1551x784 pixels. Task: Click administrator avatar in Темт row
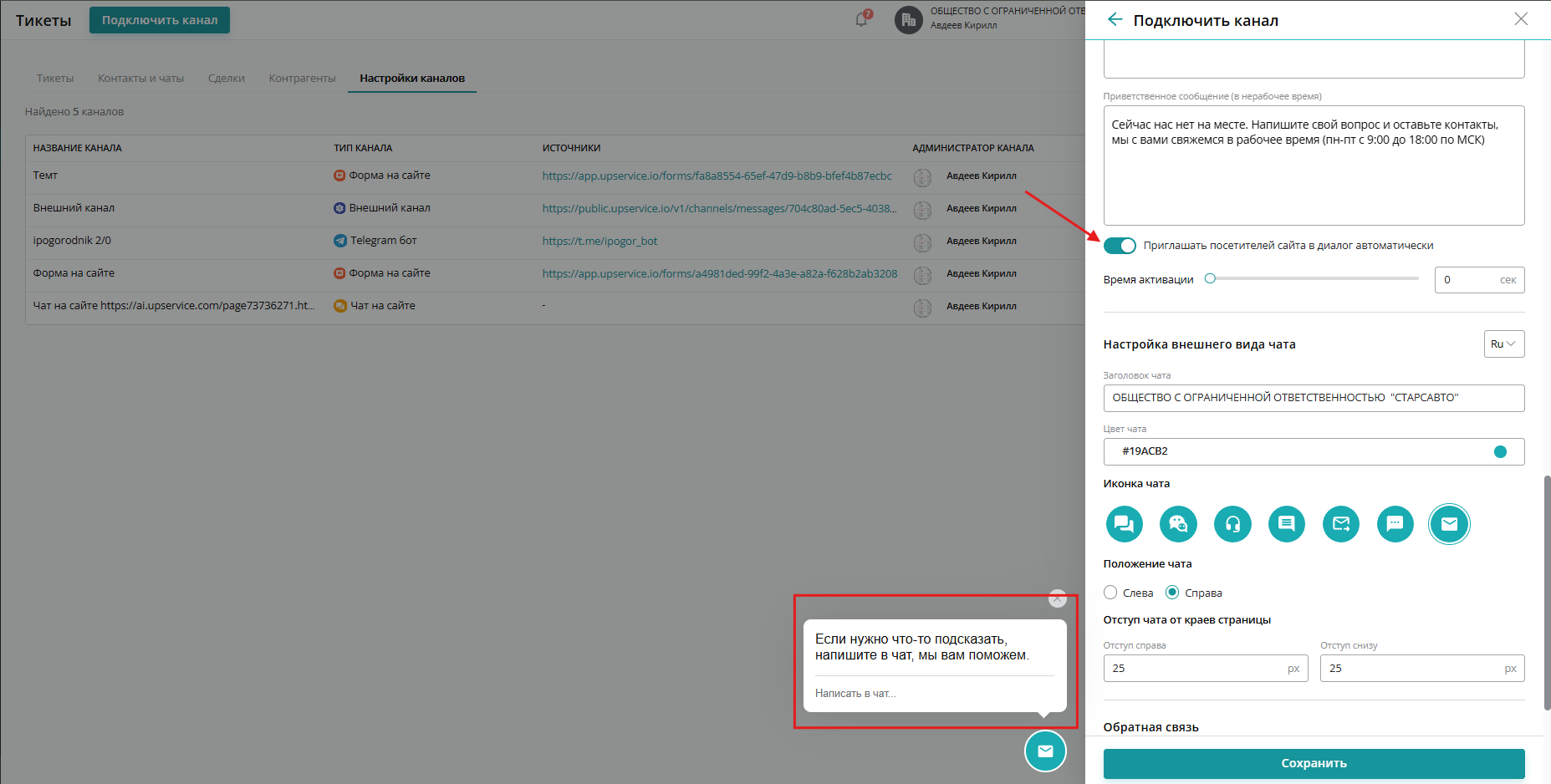922,177
